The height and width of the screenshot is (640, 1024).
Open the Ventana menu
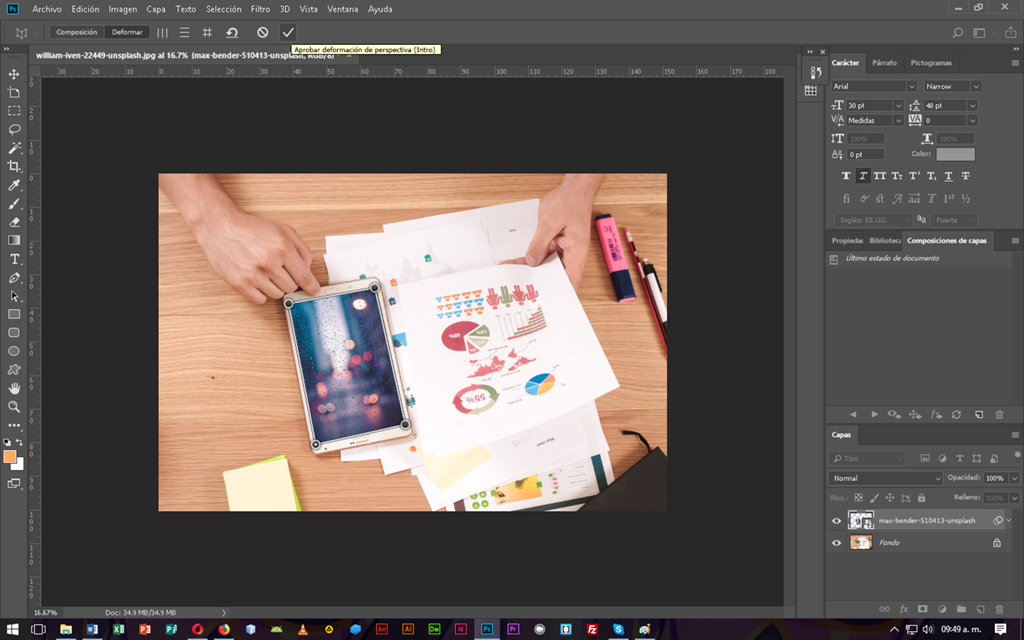[x=342, y=9]
